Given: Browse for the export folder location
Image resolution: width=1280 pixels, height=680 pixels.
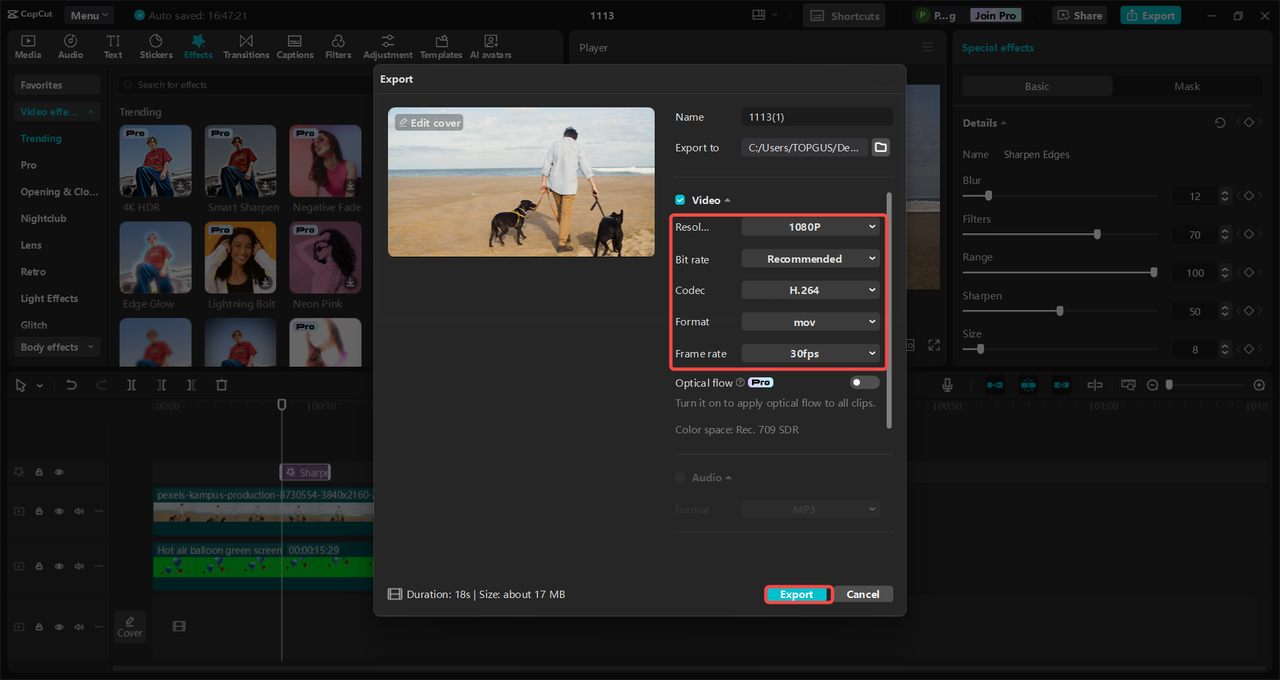Looking at the screenshot, I should [880, 147].
